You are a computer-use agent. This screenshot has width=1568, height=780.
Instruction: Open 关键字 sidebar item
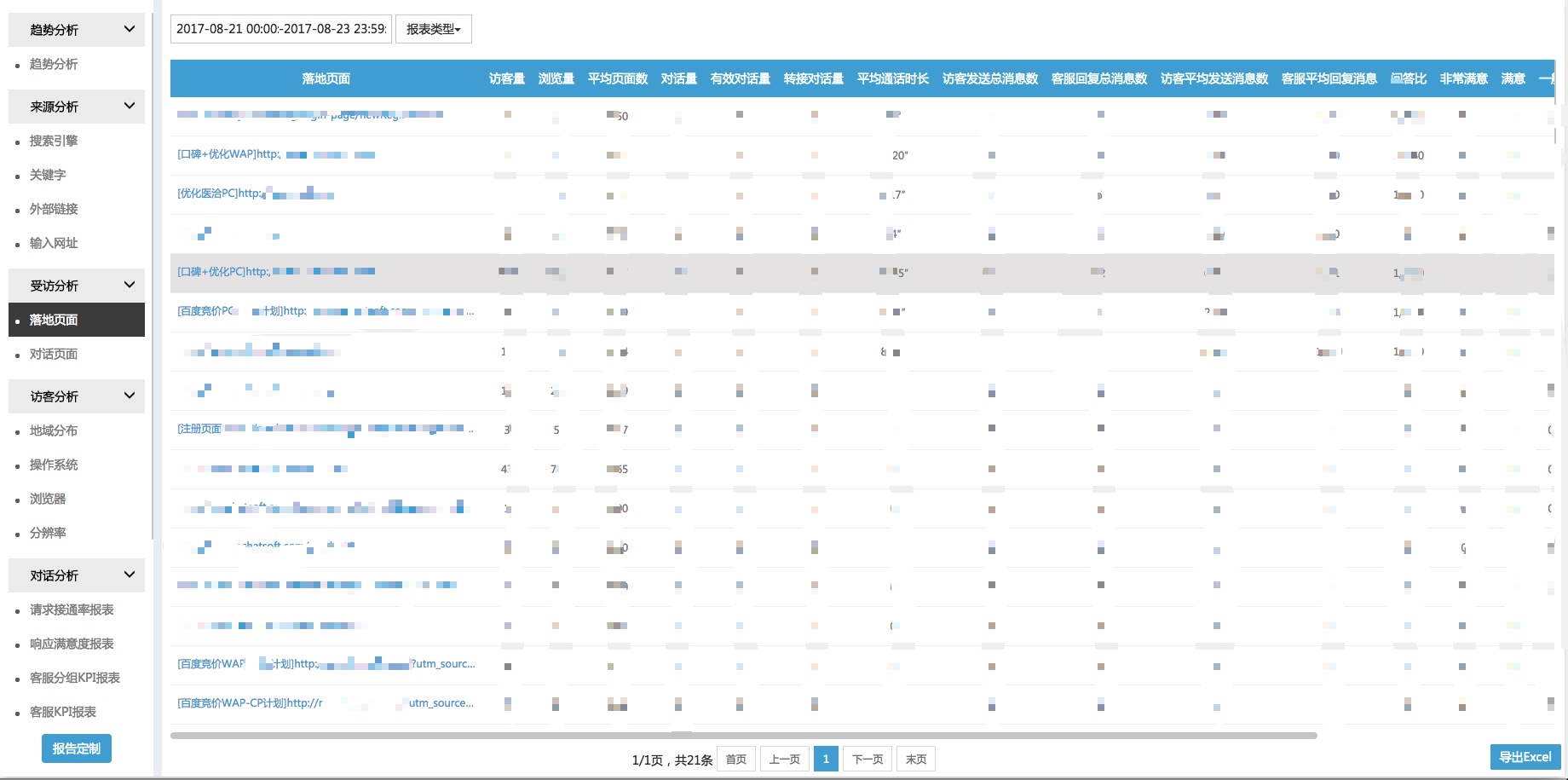coord(48,175)
